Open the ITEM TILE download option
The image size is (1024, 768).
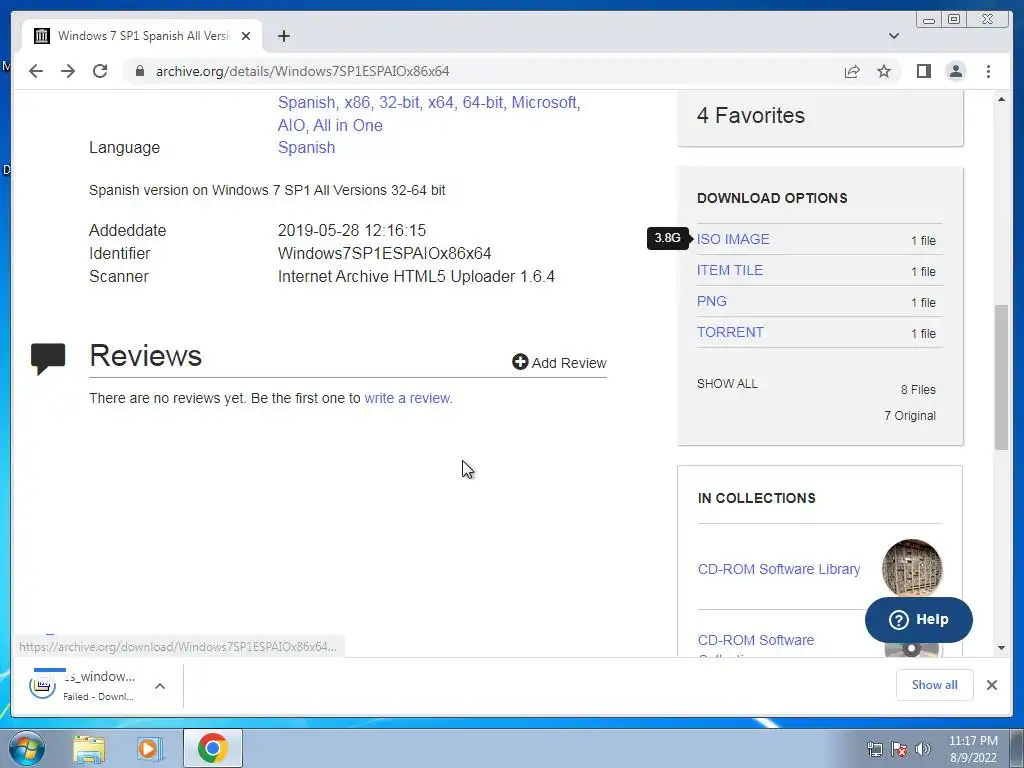pyautogui.click(x=729, y=270)
